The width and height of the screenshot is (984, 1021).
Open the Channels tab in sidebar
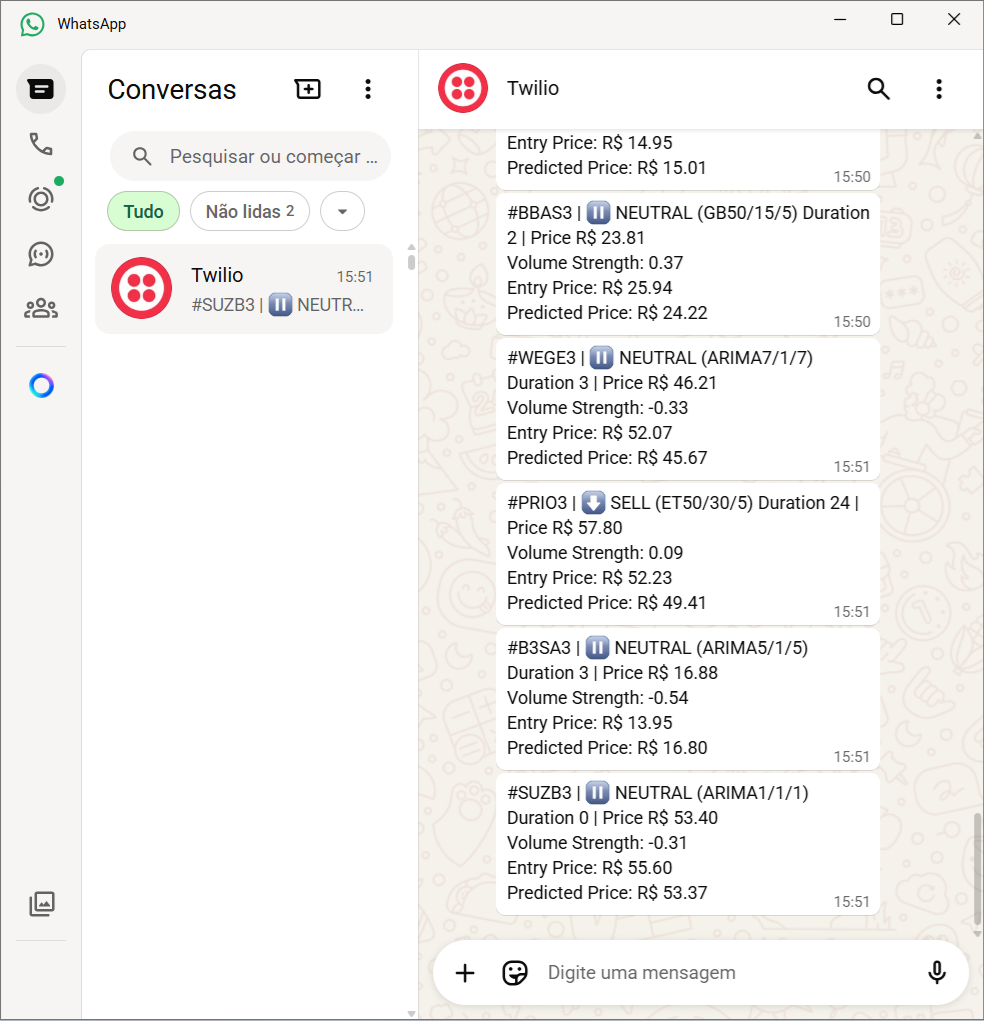point(40,254)
